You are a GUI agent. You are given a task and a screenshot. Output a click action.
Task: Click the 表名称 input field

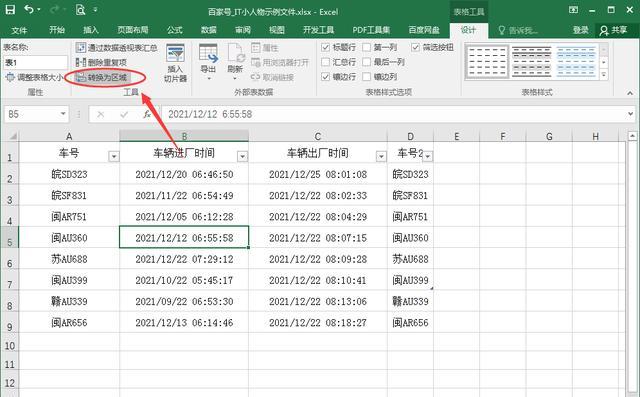coord(36,62)
